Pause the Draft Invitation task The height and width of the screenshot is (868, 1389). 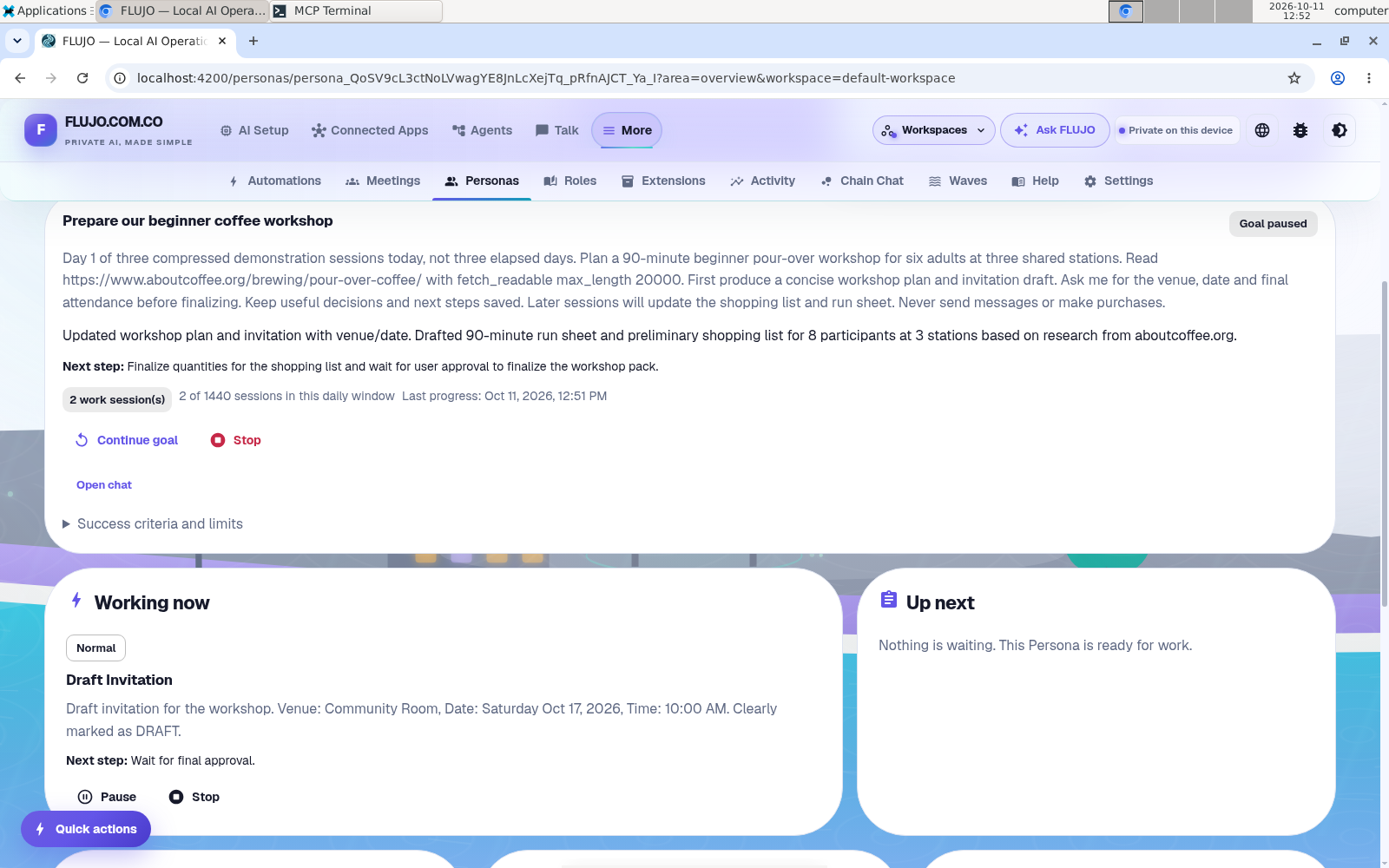[108, 797]
